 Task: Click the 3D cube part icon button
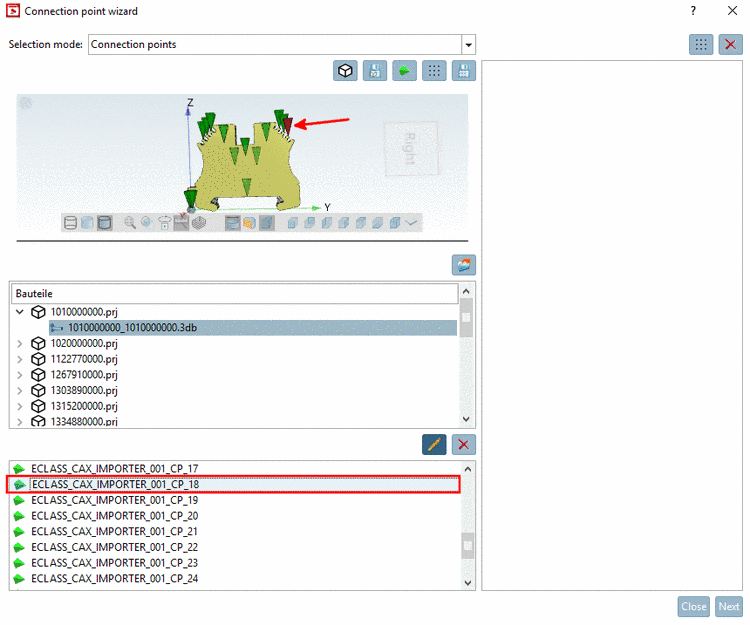pyautogui.click(x=345, y=71)
